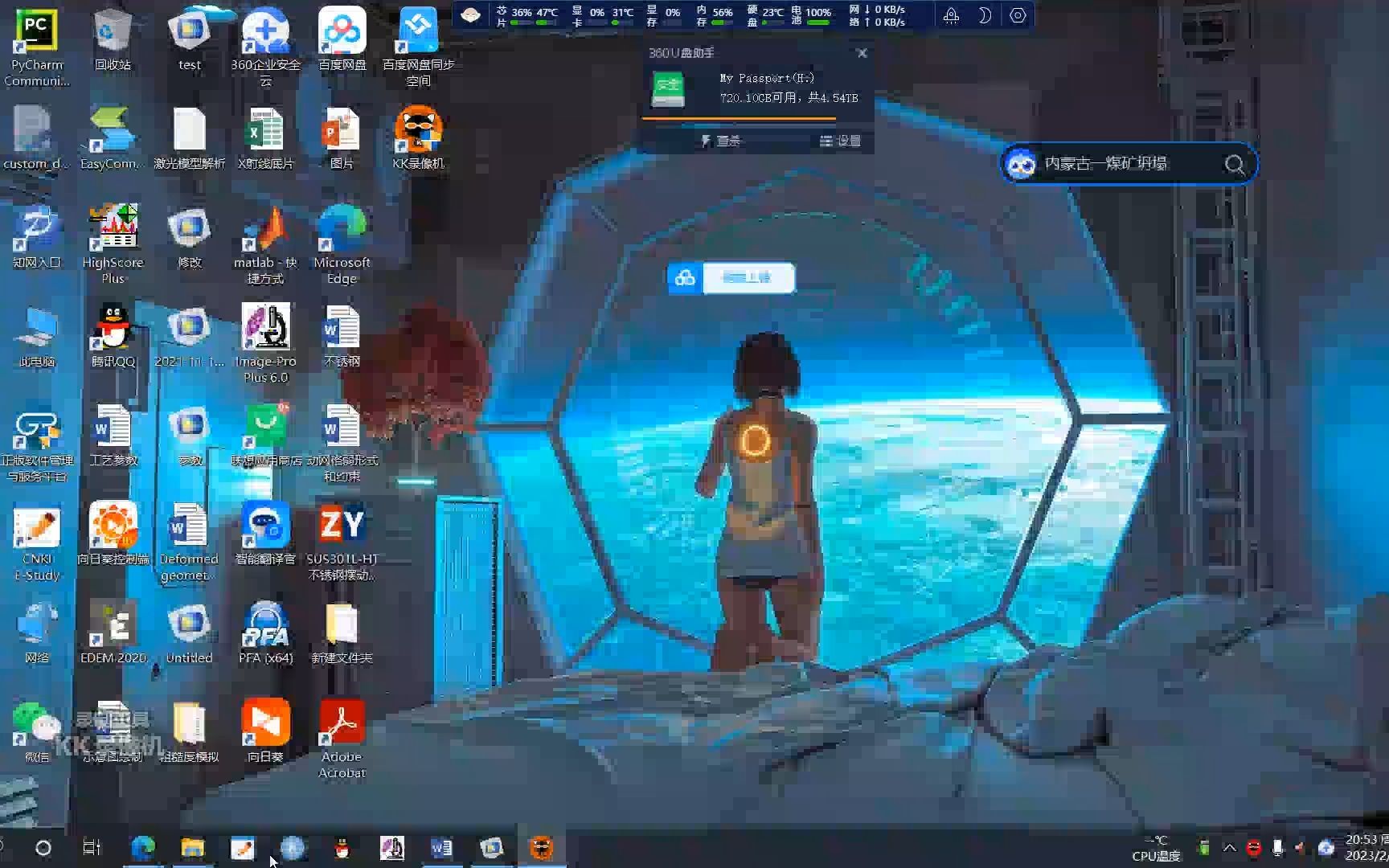1389x868 pixels.
Task: Launch Adobe Acrobat desktop icon
Action: [342, 739]
